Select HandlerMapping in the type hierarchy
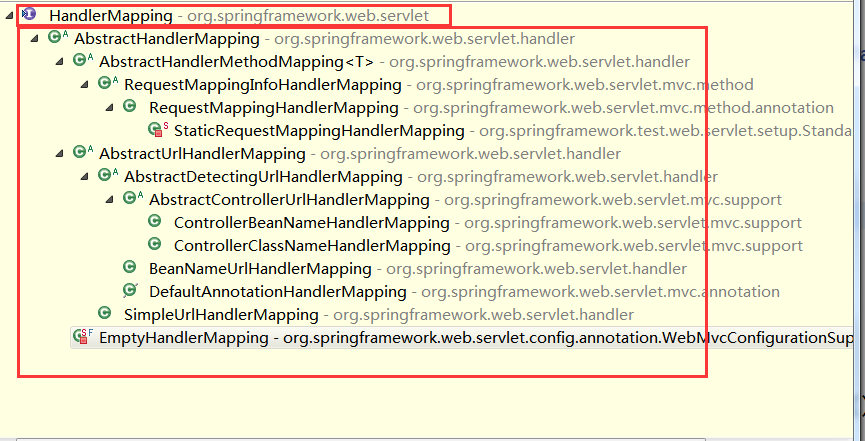865x441 pixels. tap(111, 16)
